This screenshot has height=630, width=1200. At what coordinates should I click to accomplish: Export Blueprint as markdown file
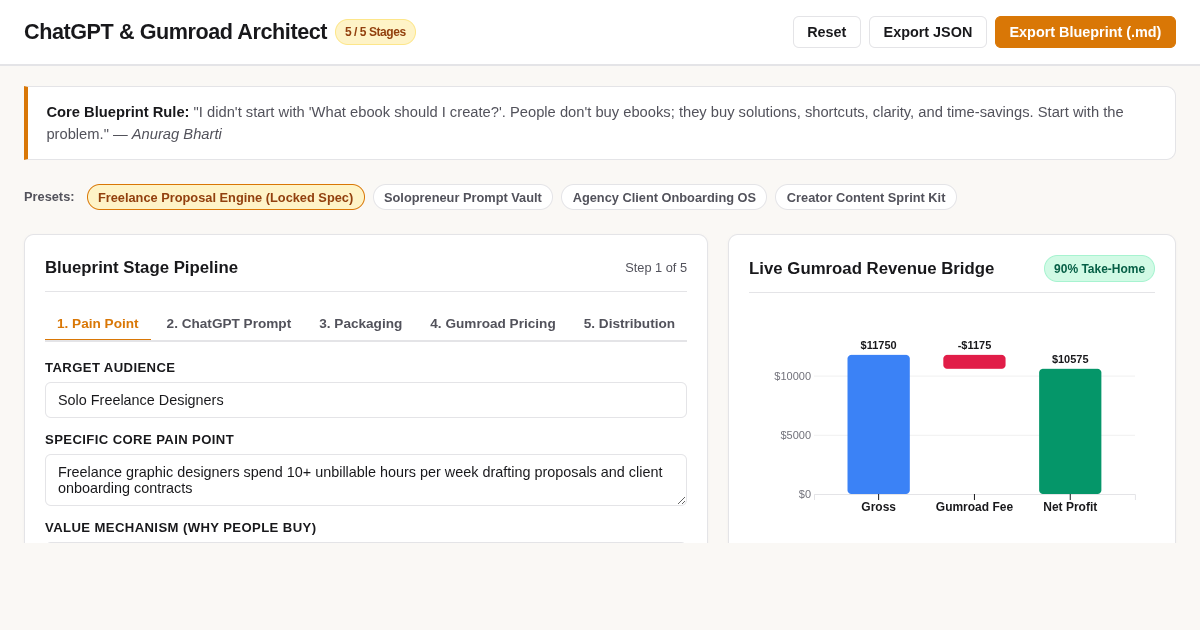pos(1085,32)
